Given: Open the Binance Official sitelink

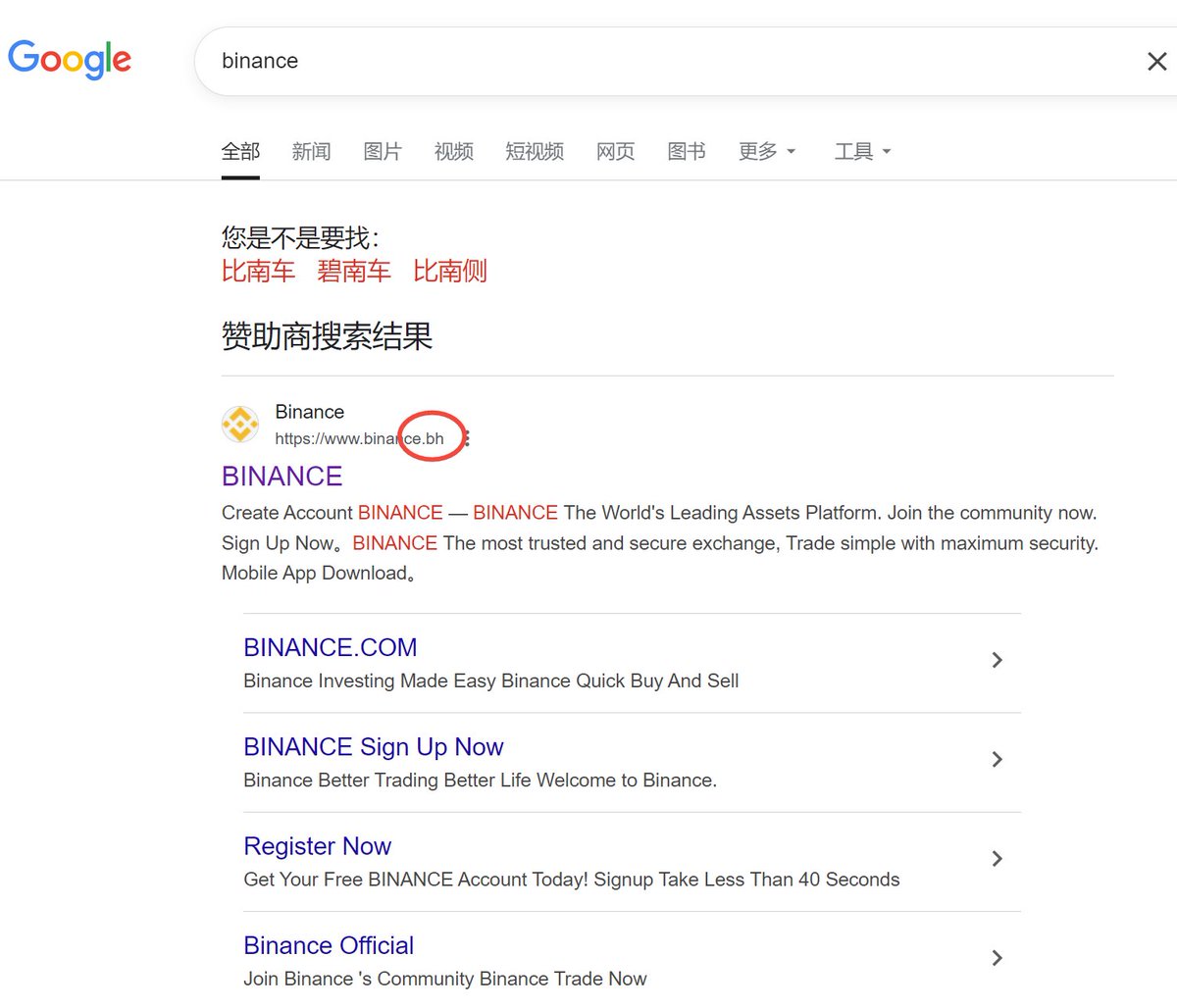Looking at the screenshot, I should click(x=329, y=945).
